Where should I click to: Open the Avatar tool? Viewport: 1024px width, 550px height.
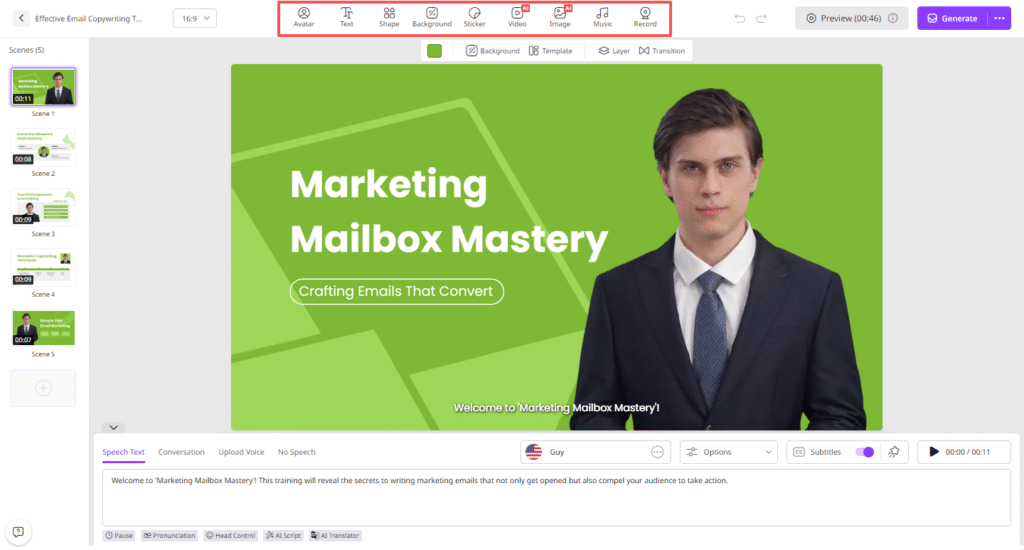[x=303, y=17]
